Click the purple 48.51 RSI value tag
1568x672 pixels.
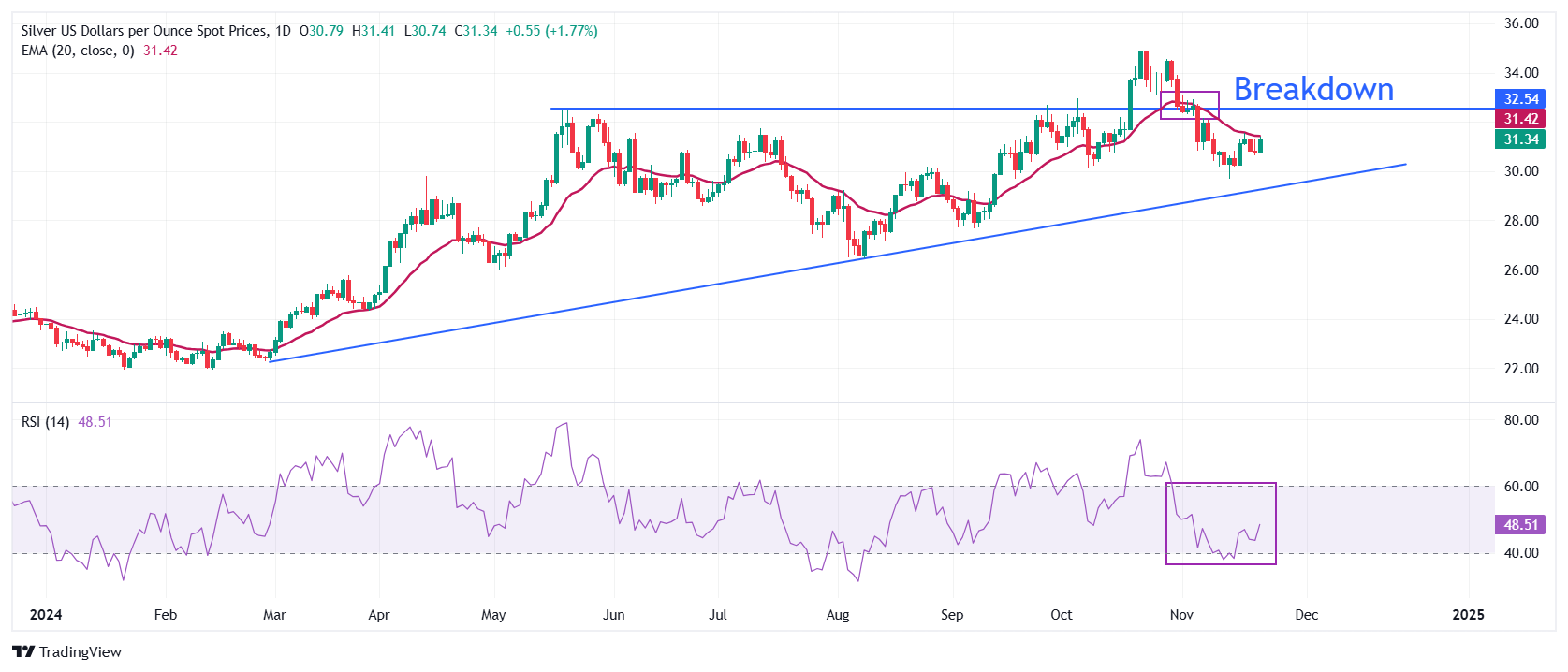1520,525
